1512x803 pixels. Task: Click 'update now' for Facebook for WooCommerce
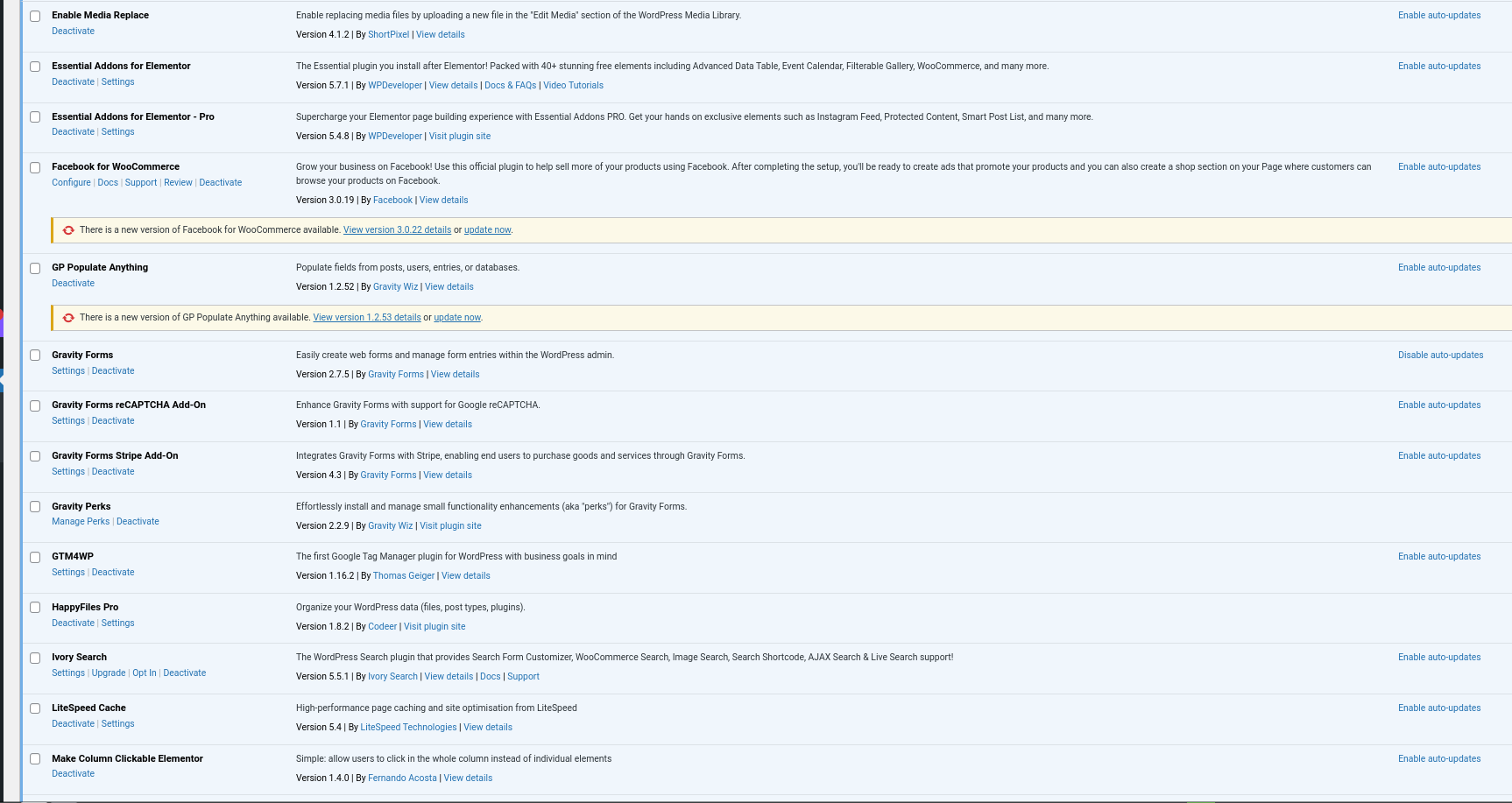[487, 230]
